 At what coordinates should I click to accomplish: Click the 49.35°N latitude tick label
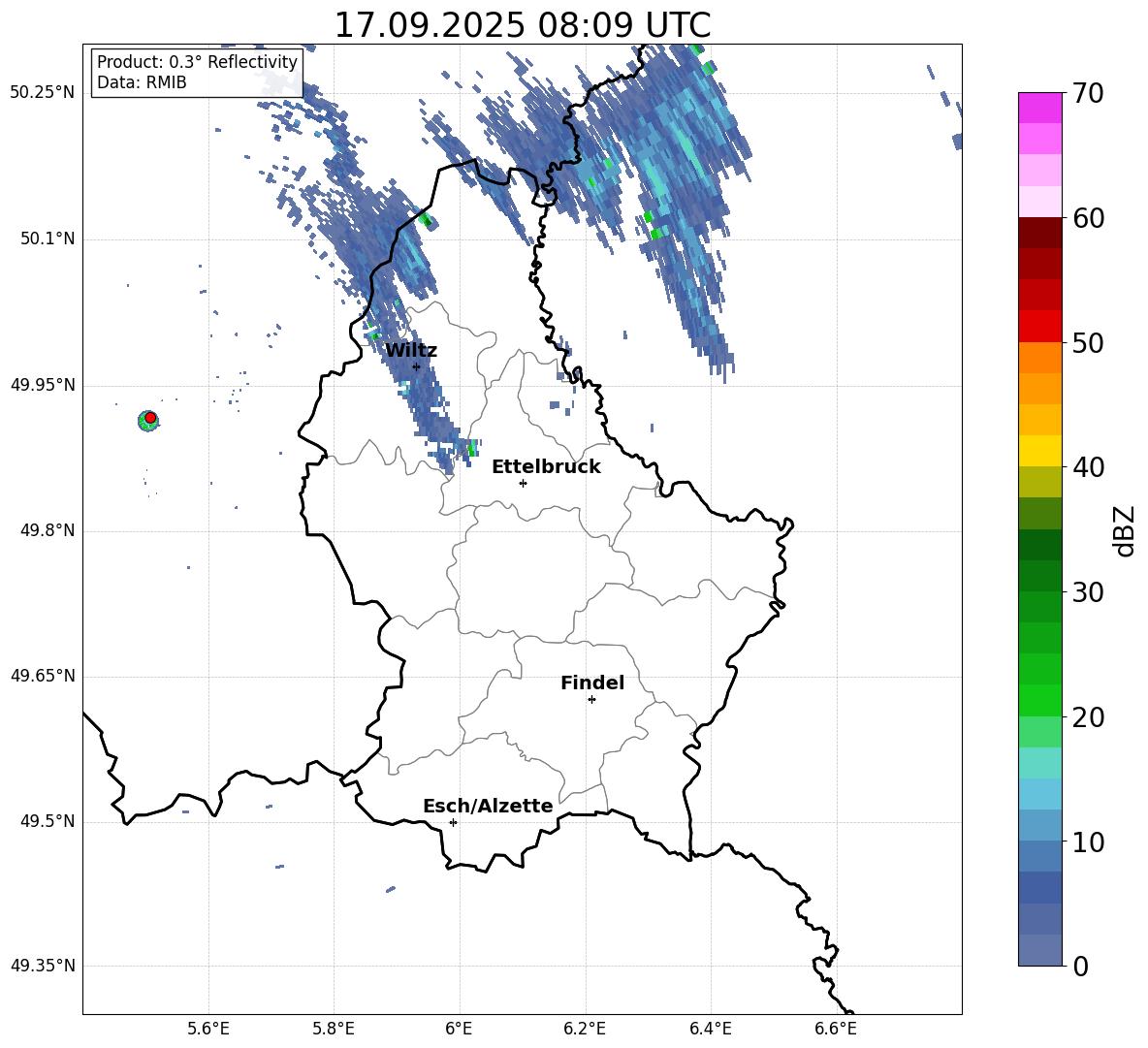pos(43,966)
